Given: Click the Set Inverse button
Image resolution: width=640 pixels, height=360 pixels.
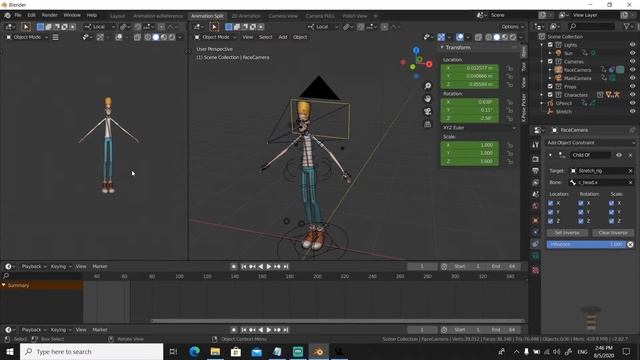Looking at the screenshot, I should (567, 233).
